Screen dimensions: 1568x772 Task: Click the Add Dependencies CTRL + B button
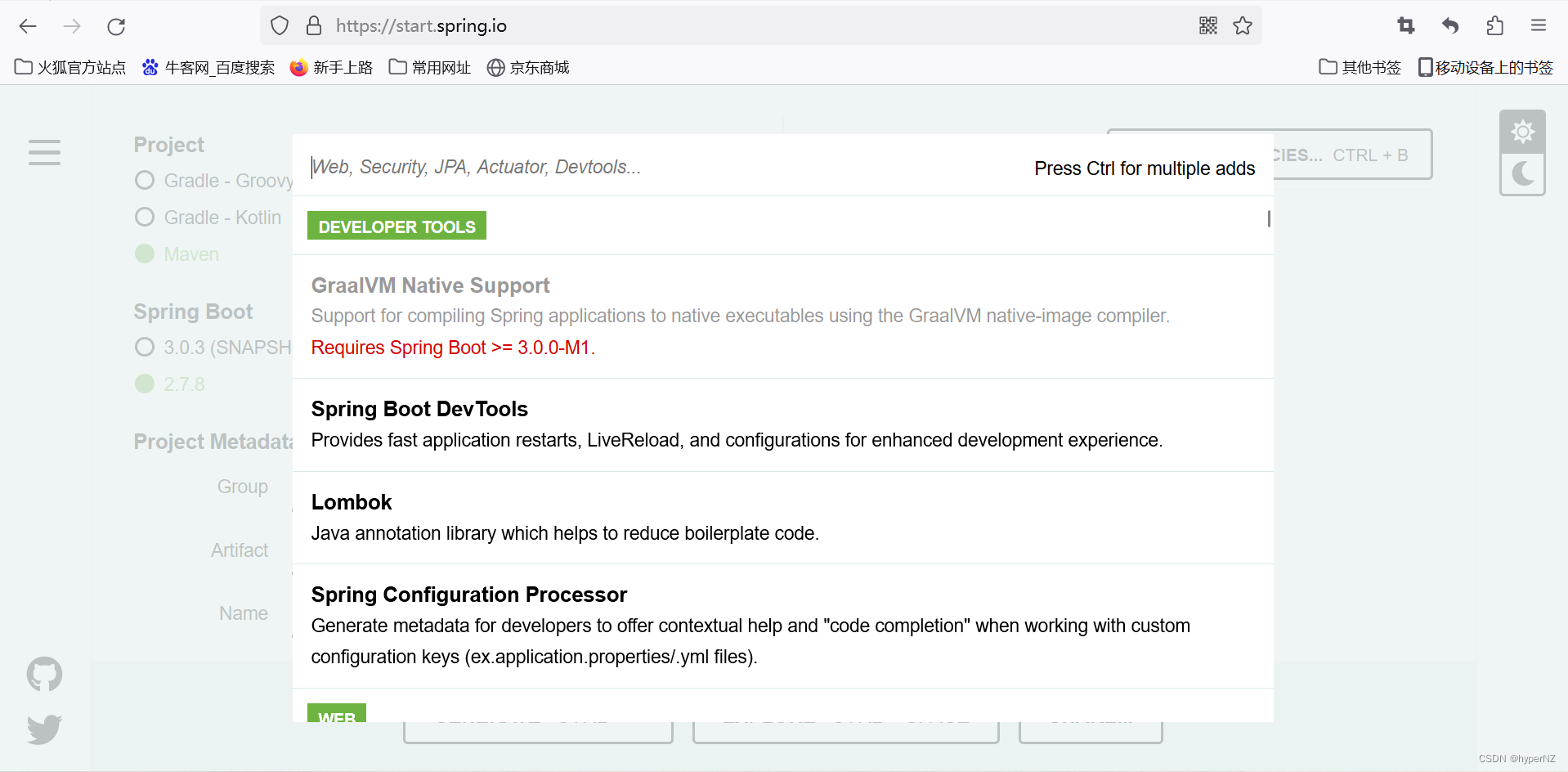pyautogui.click(x=1352, y=155)
